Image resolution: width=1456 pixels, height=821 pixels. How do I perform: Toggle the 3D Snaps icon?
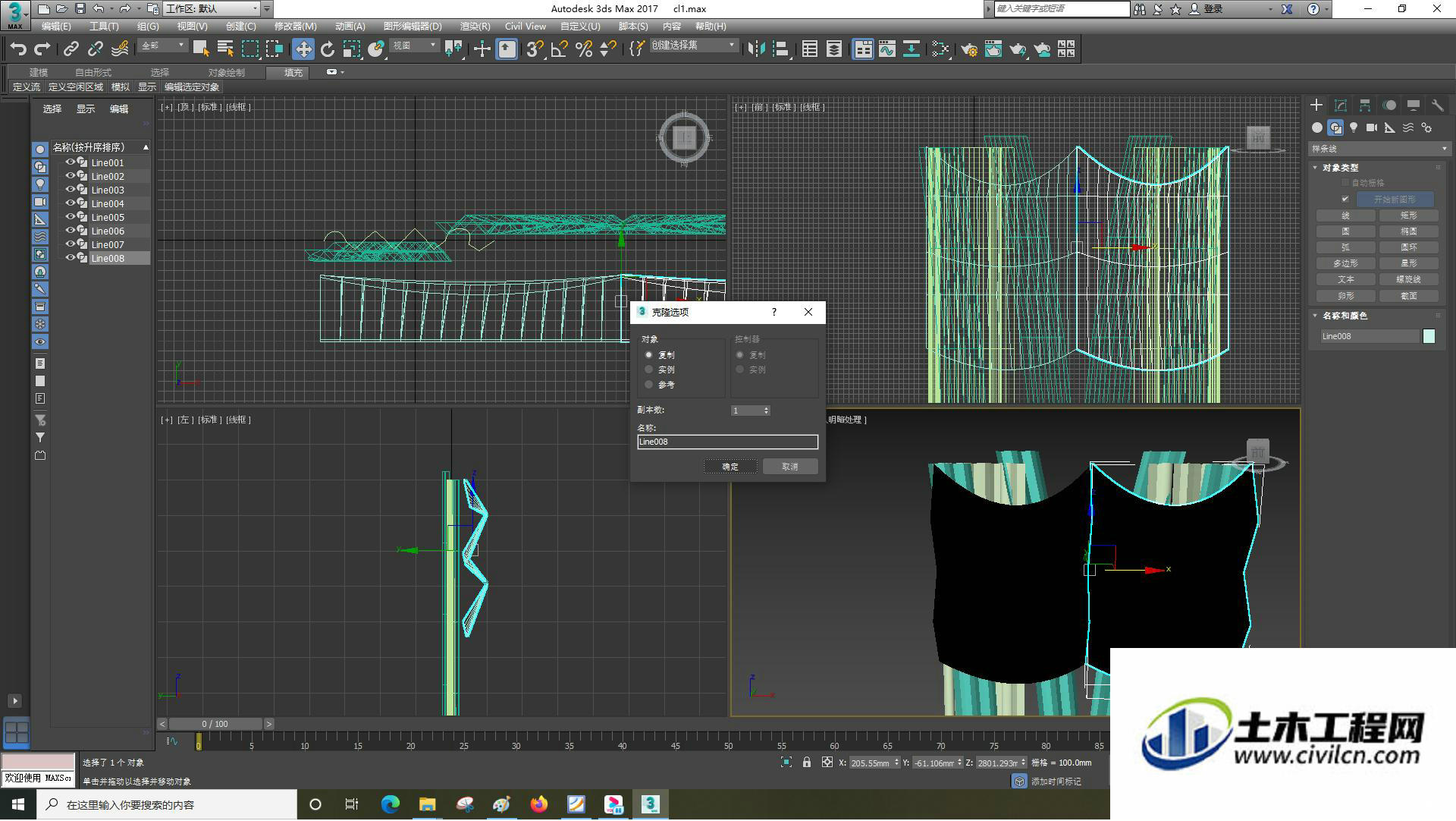535,49
